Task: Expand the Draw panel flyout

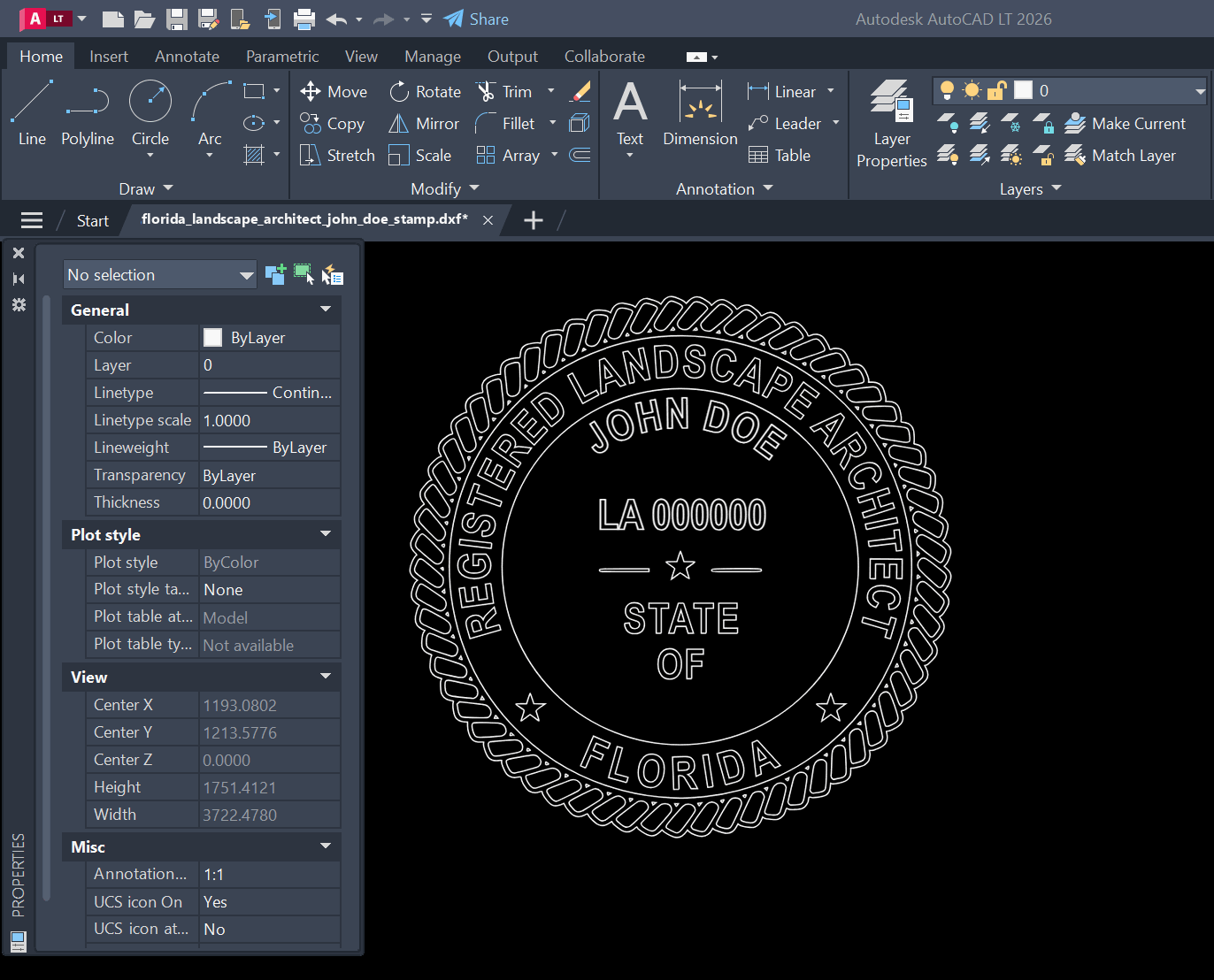Action: 146,188
